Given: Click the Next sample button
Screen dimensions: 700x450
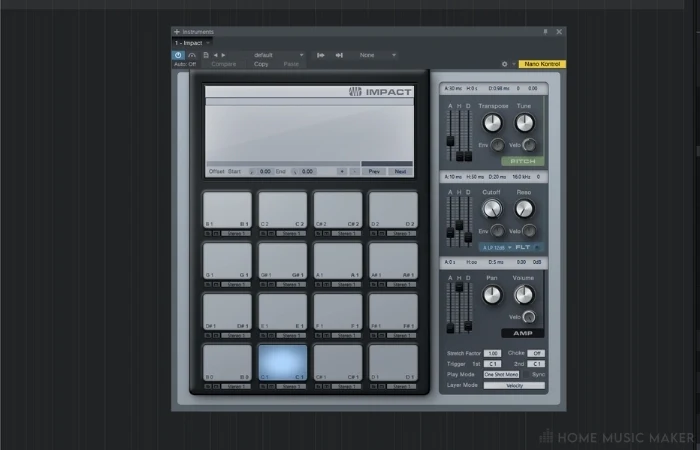Looking at the screenshot, I should (400, 171).
